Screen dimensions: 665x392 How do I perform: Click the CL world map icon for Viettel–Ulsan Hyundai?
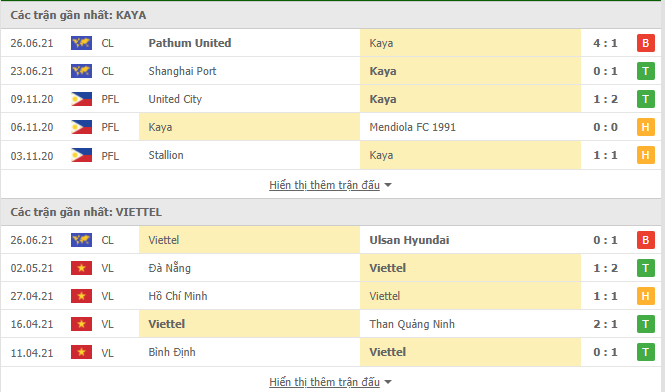81,240
